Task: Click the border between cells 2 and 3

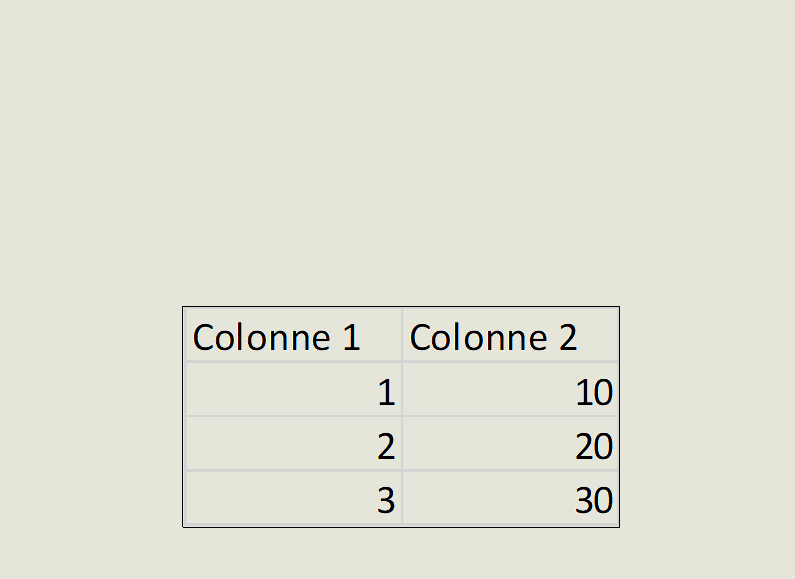Action: [x=293, y=470]
